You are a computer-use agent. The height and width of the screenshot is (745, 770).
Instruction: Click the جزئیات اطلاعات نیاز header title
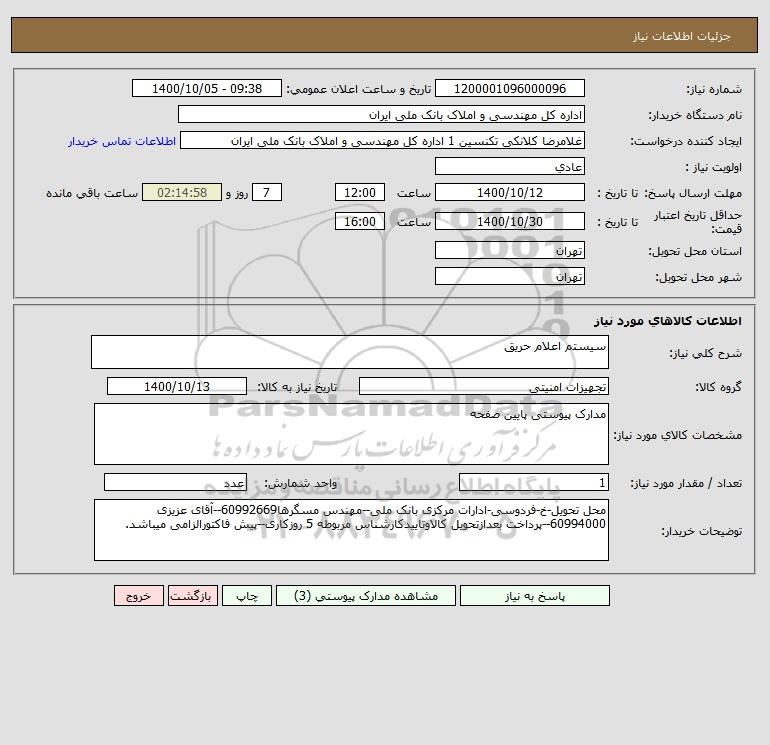coord(681,36)
